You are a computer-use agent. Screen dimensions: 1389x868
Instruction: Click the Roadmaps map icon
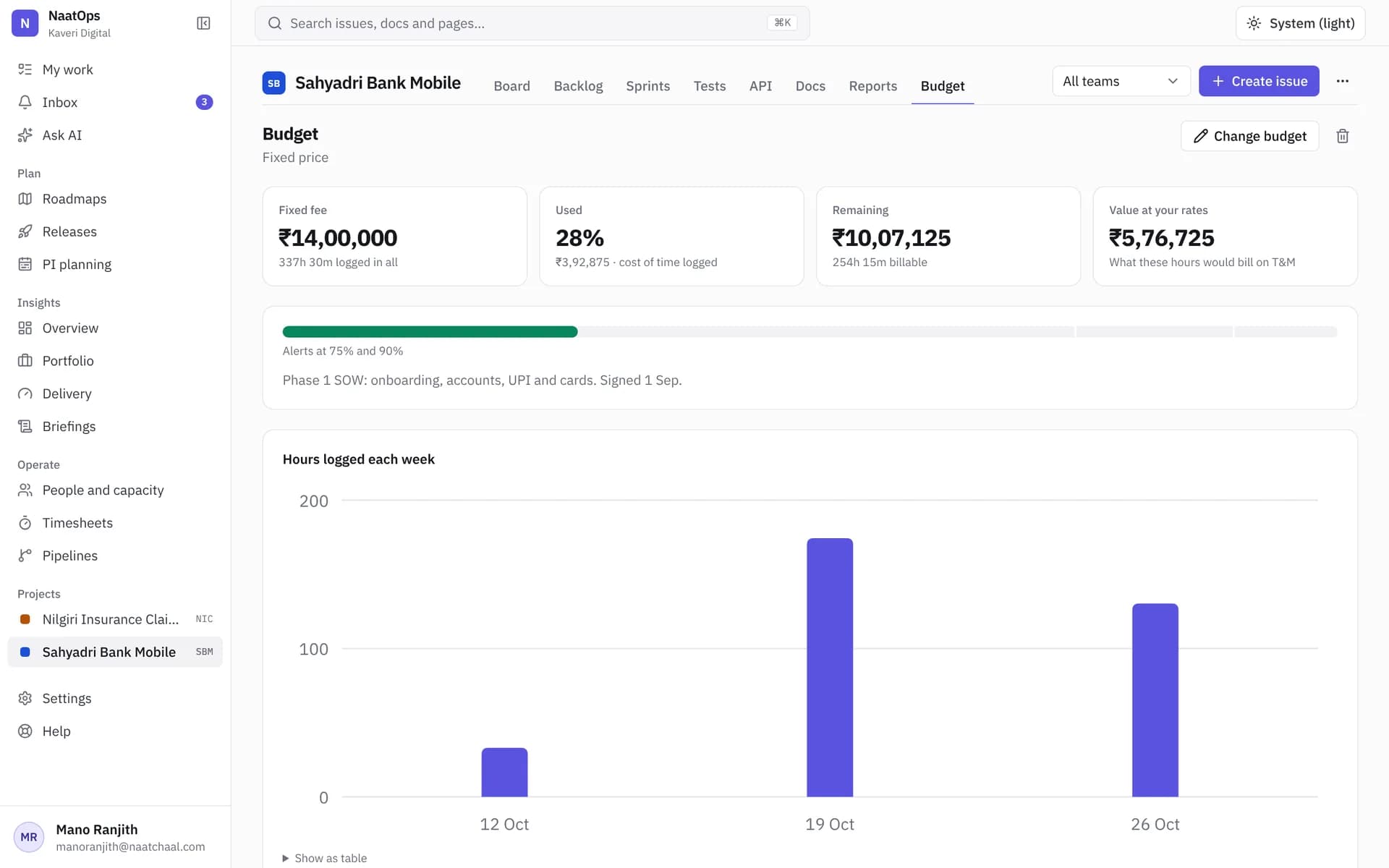coord(25,199)
